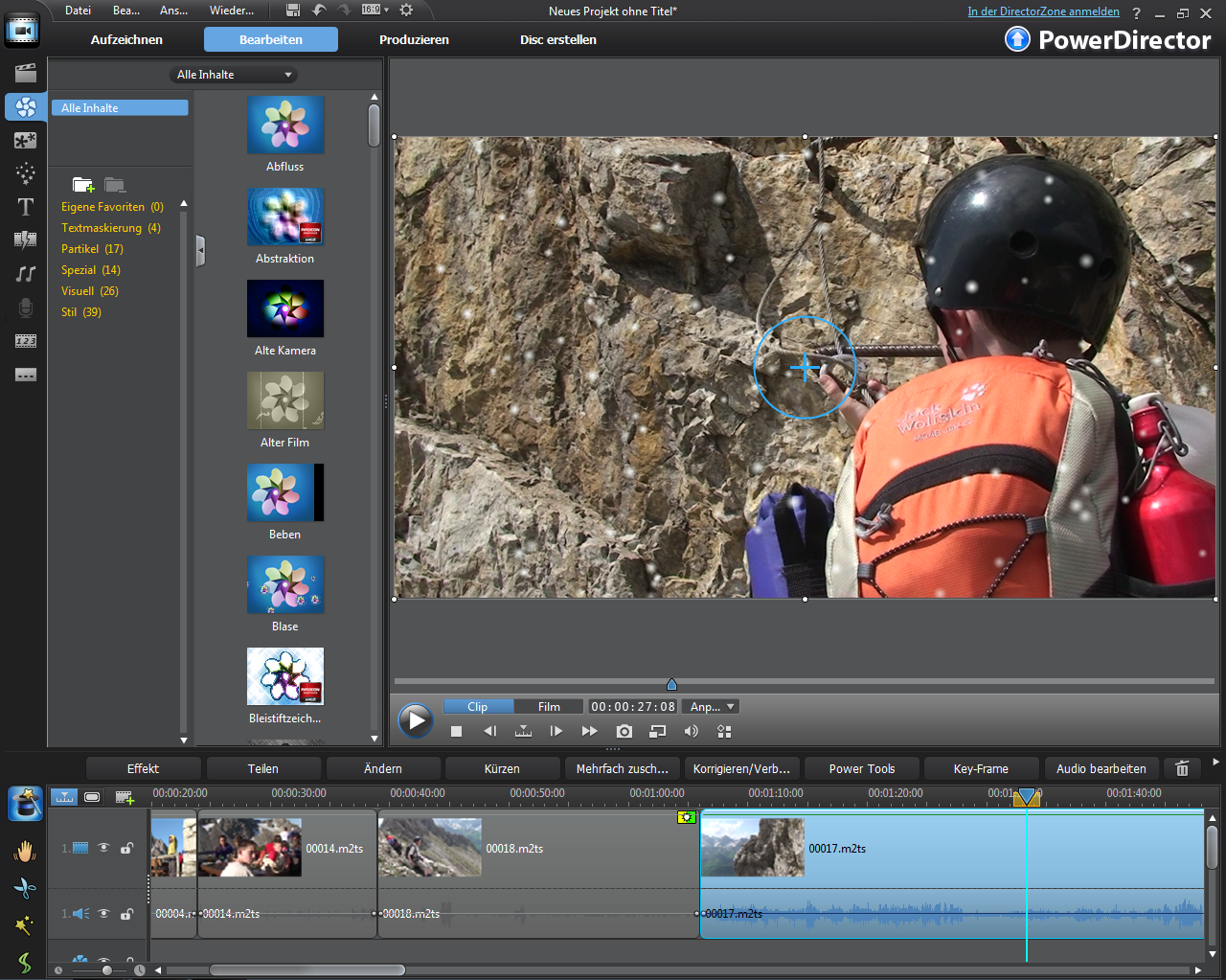Open the Subtitle Room icon
The width and height of the screenshot is (1226, 980).
[x=25, y=375]
